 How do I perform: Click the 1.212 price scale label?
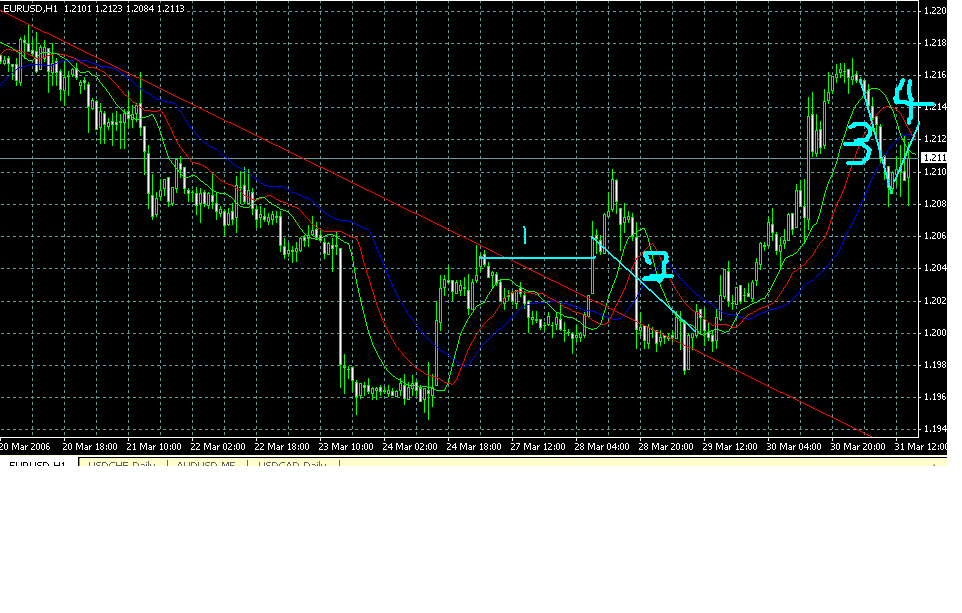(934, 139)
